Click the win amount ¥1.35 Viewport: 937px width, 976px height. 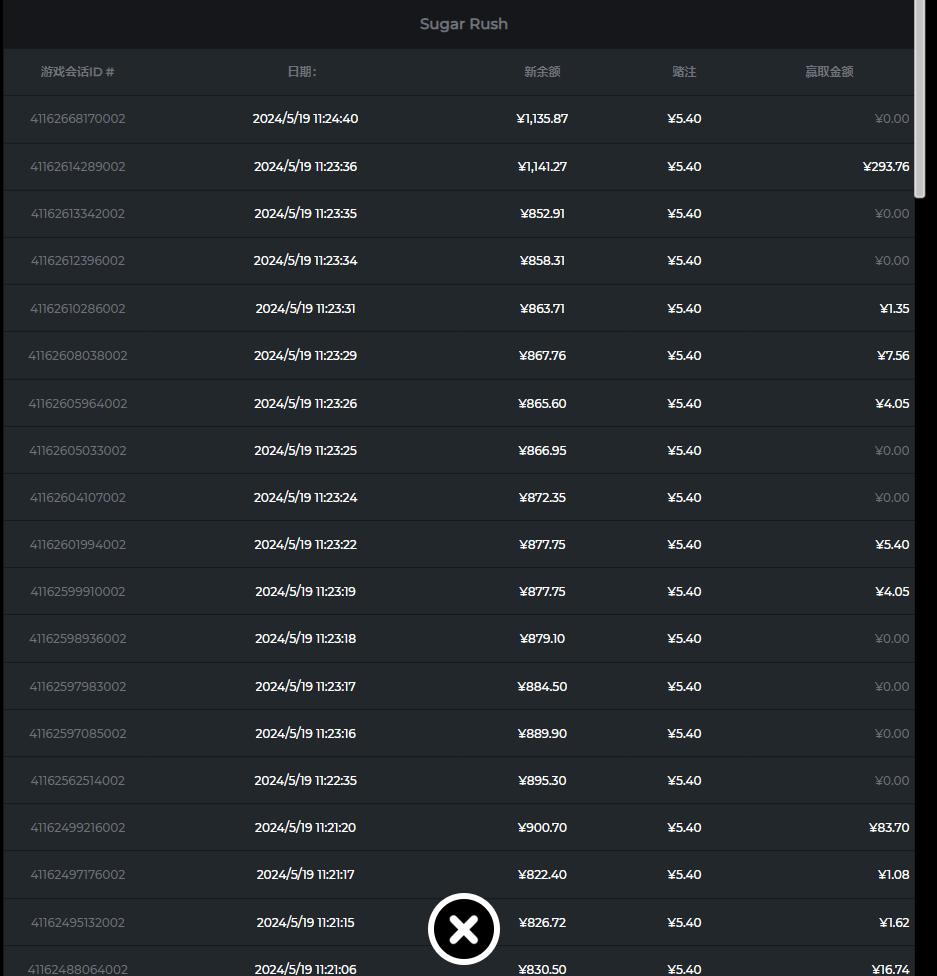(894, 308)
